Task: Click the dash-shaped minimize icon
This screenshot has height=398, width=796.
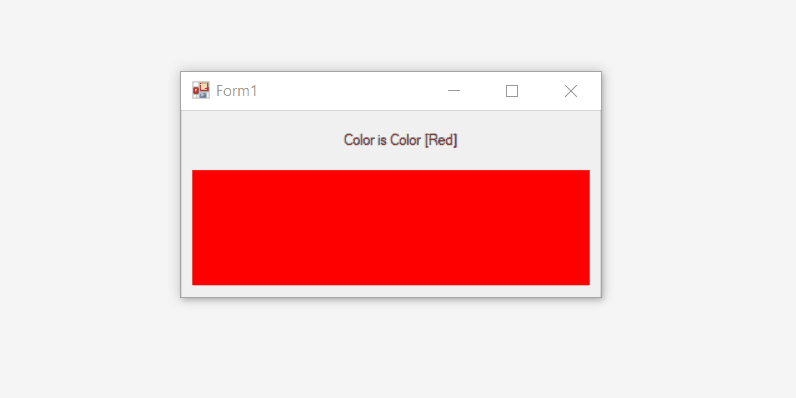Action: 454,91
